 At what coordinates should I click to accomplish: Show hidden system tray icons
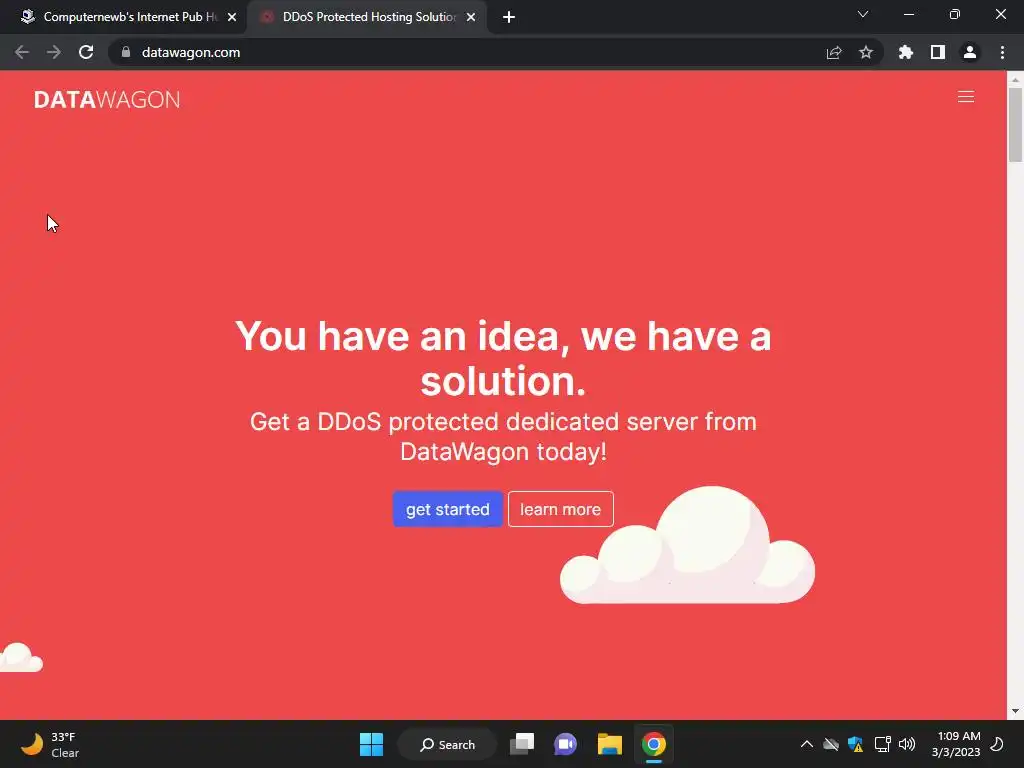(x=807, y=744)
